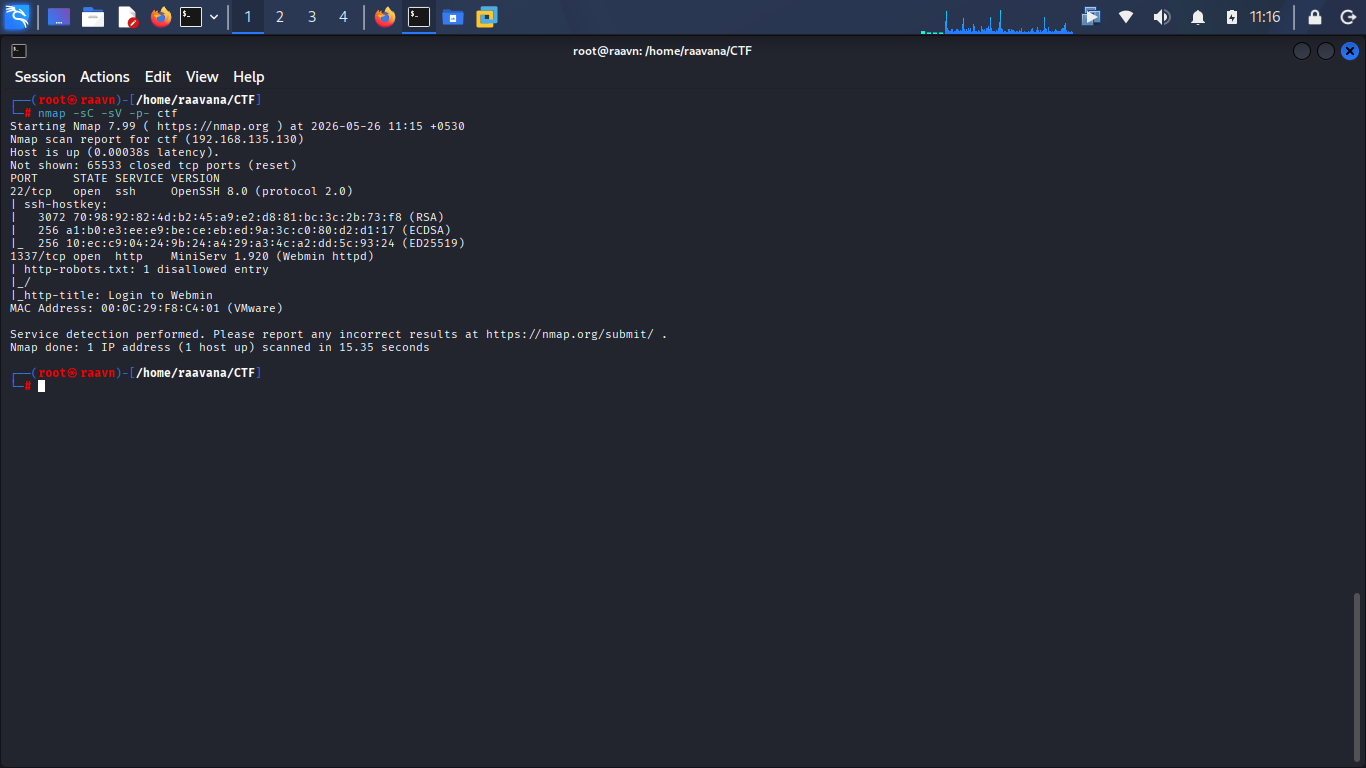
Task: Open the battery power manager icon
Action: 1232,17
